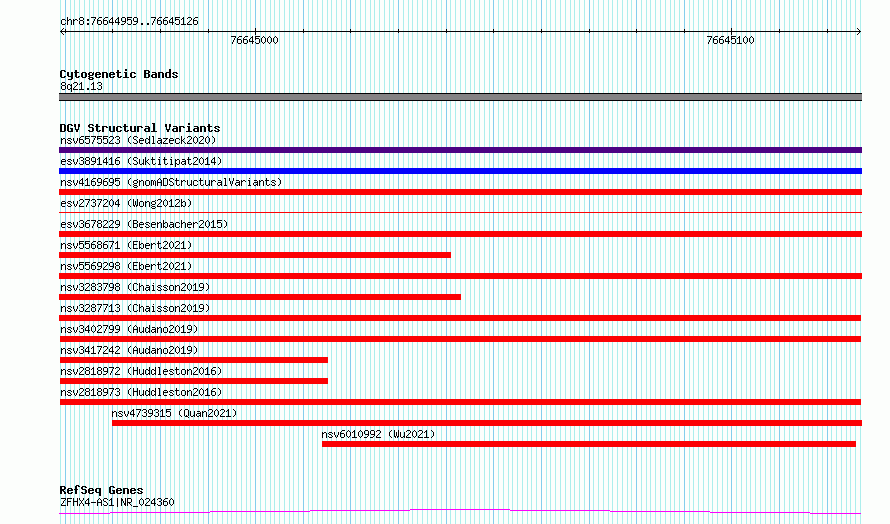Click the Cytogenetic Bands track title
This screenshot has height=524, width=890.
119,74
